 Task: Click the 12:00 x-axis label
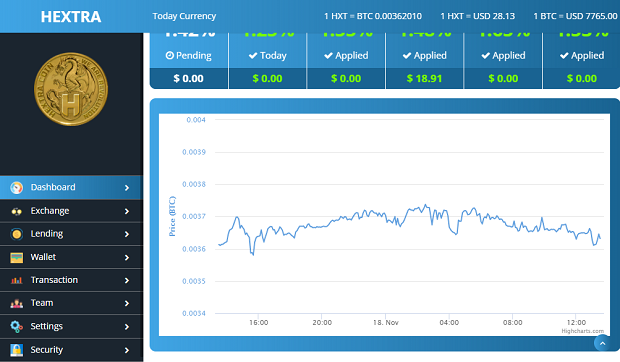576,322
